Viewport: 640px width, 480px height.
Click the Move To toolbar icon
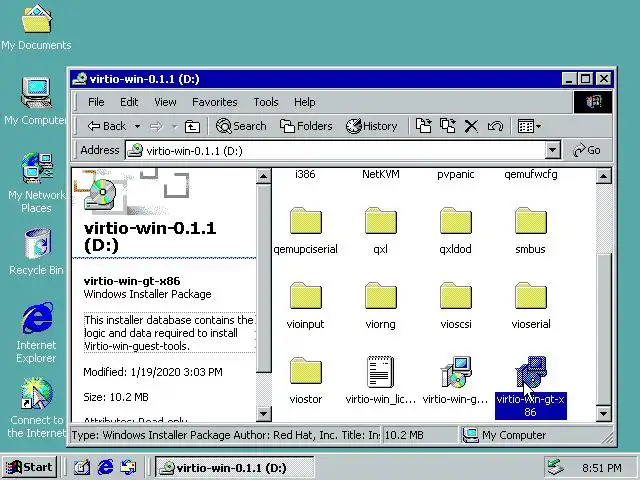[x=423, y=126]
